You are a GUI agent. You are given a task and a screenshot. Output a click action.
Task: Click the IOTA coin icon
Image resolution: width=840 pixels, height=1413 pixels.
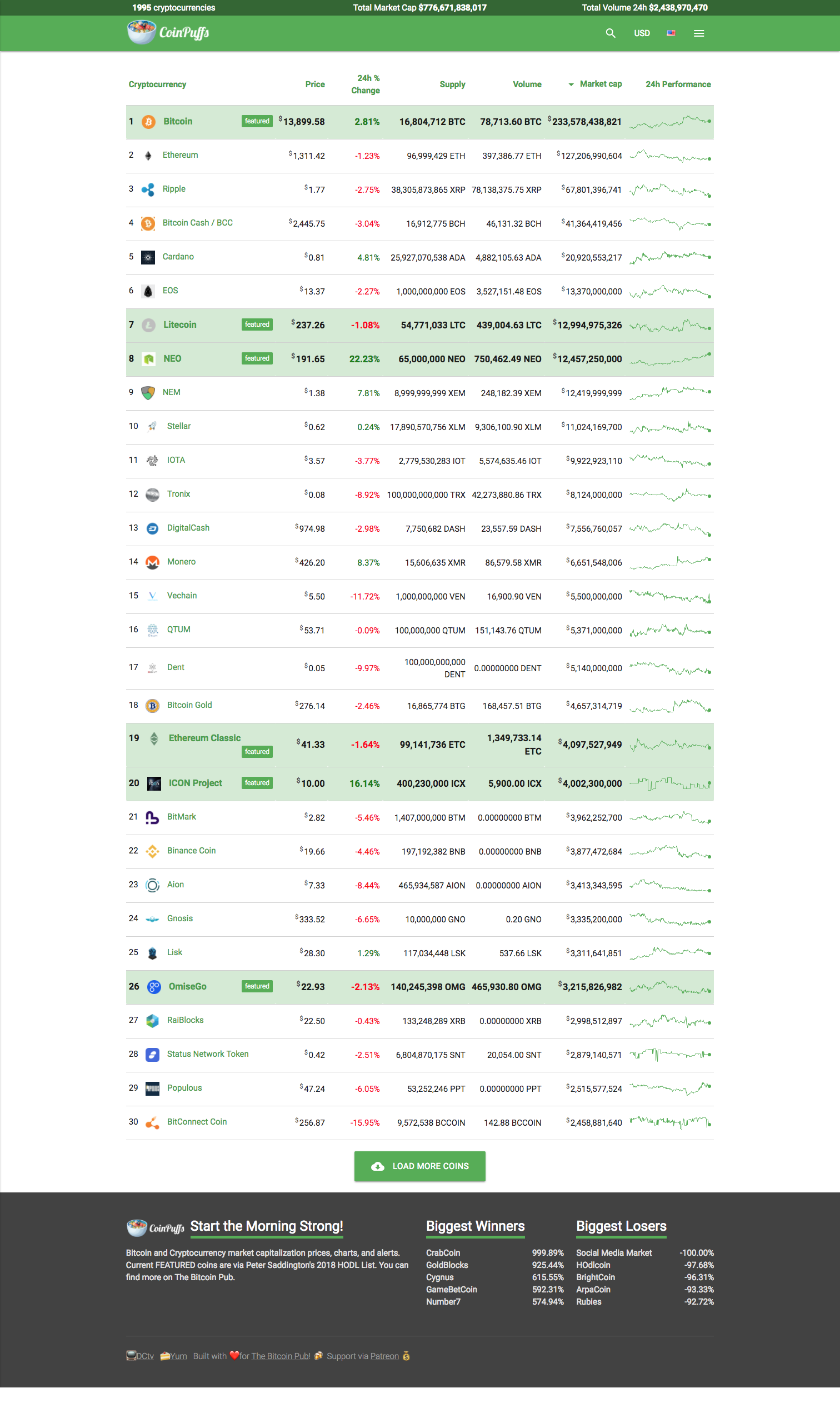pyautogui.click(x=152, y=461)
